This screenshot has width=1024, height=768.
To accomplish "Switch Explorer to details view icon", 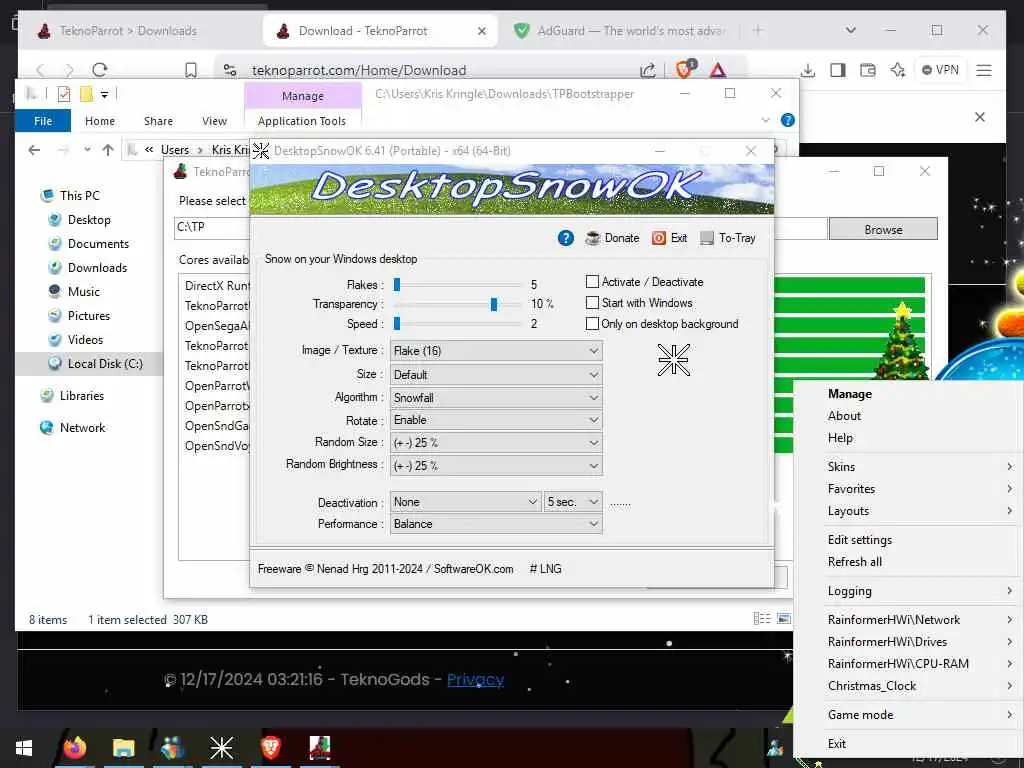I will [x=761, y=618].
